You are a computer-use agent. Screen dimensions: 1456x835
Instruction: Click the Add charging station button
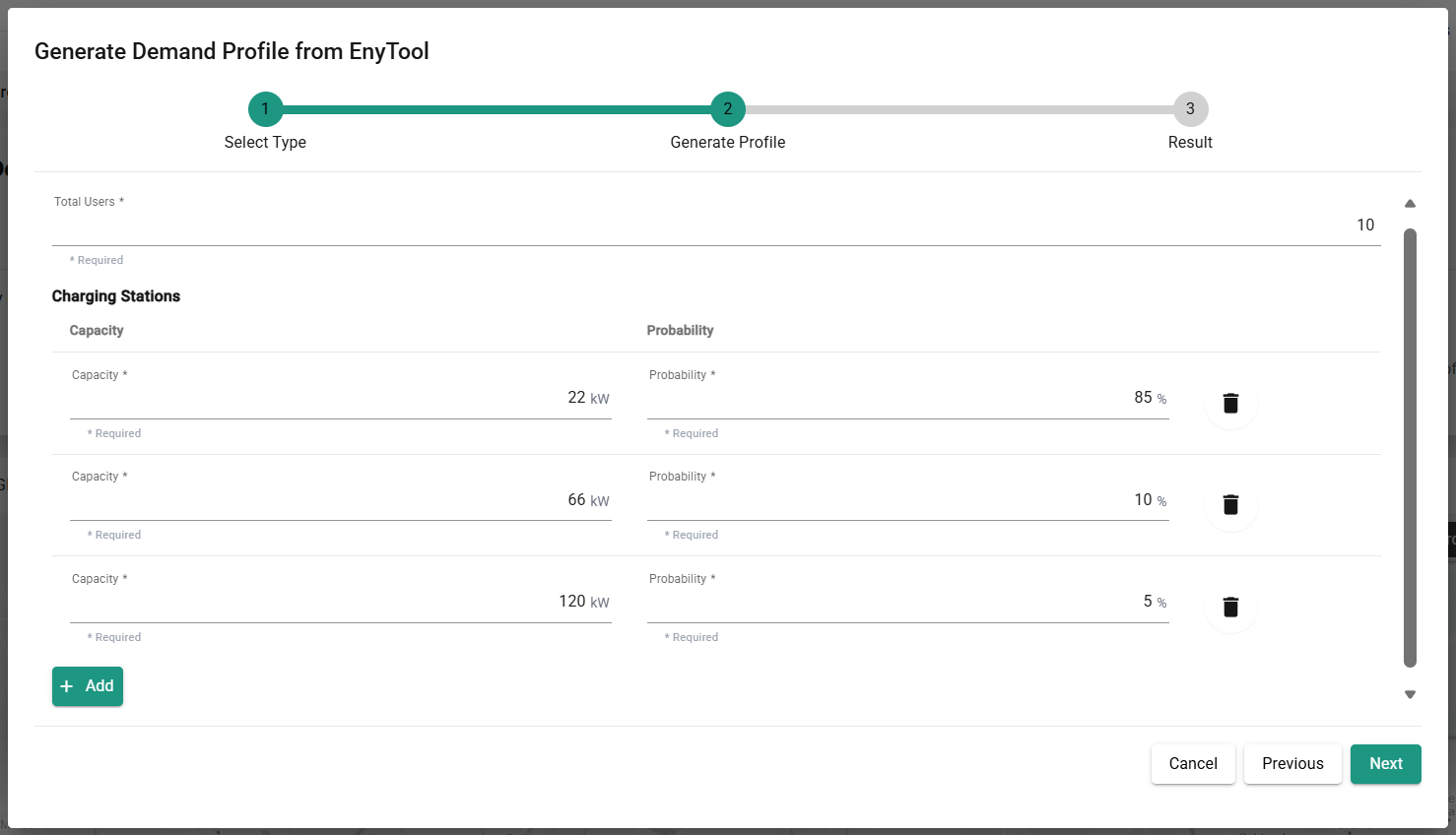[x=88, y=686]
